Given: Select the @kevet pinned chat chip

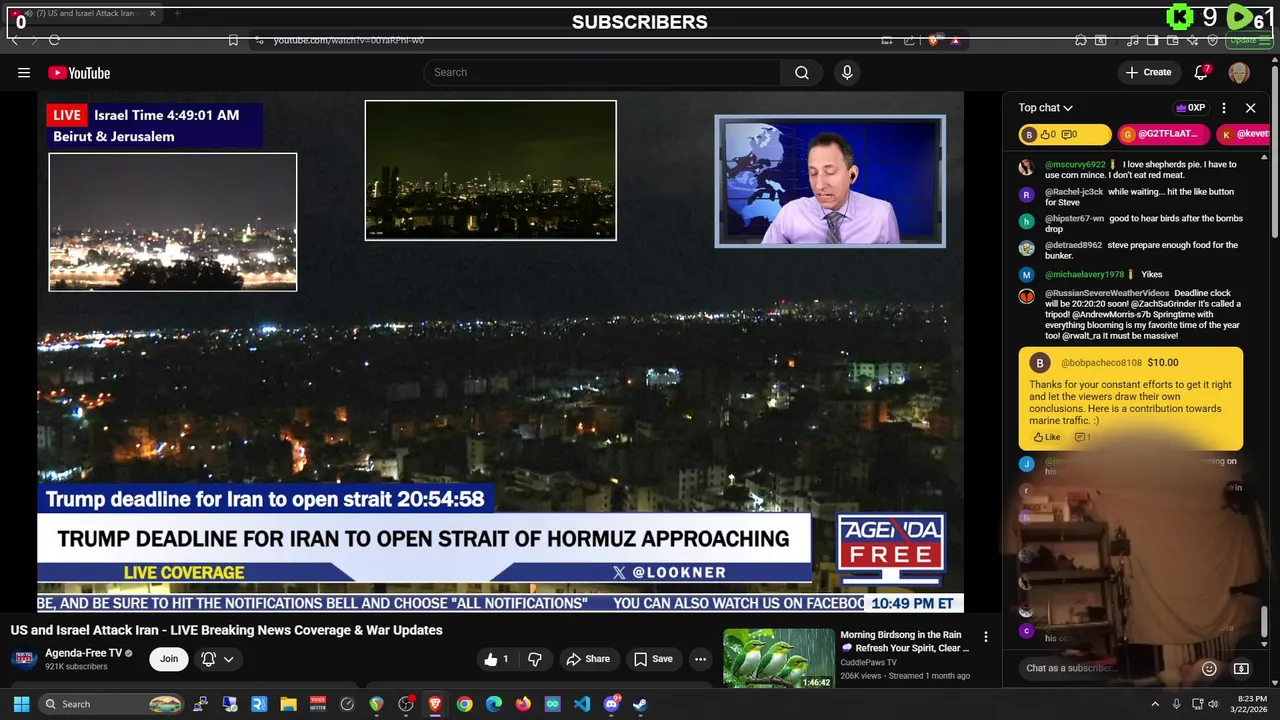Looking at the screenshot, I should (1244, 134).
